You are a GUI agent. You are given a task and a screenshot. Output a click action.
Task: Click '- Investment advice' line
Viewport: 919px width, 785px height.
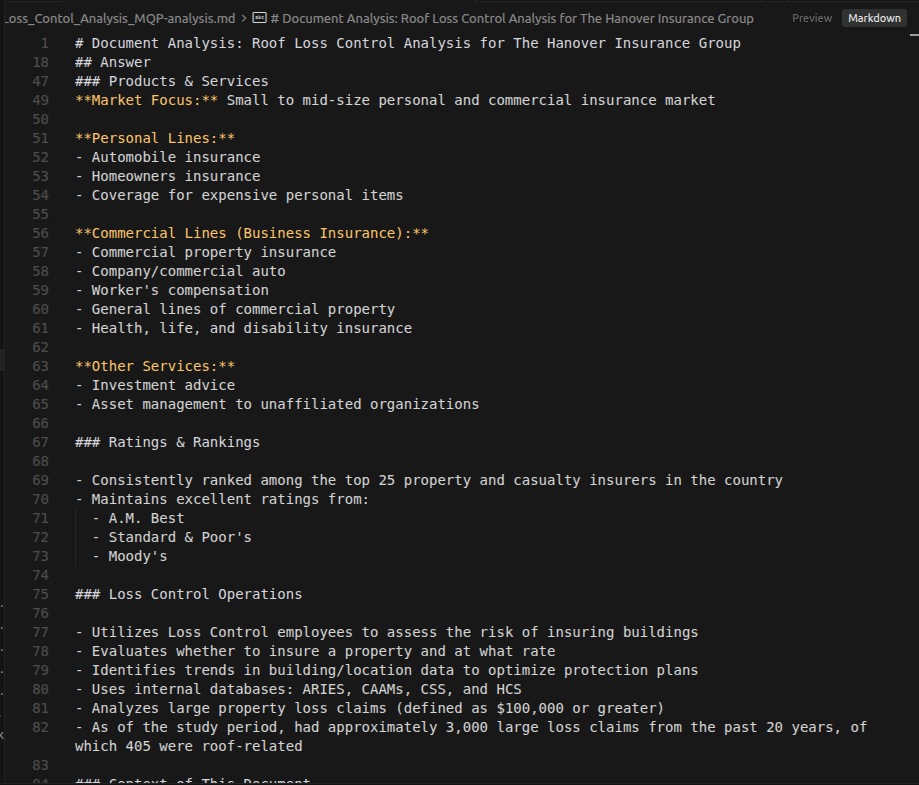[155, 385]
